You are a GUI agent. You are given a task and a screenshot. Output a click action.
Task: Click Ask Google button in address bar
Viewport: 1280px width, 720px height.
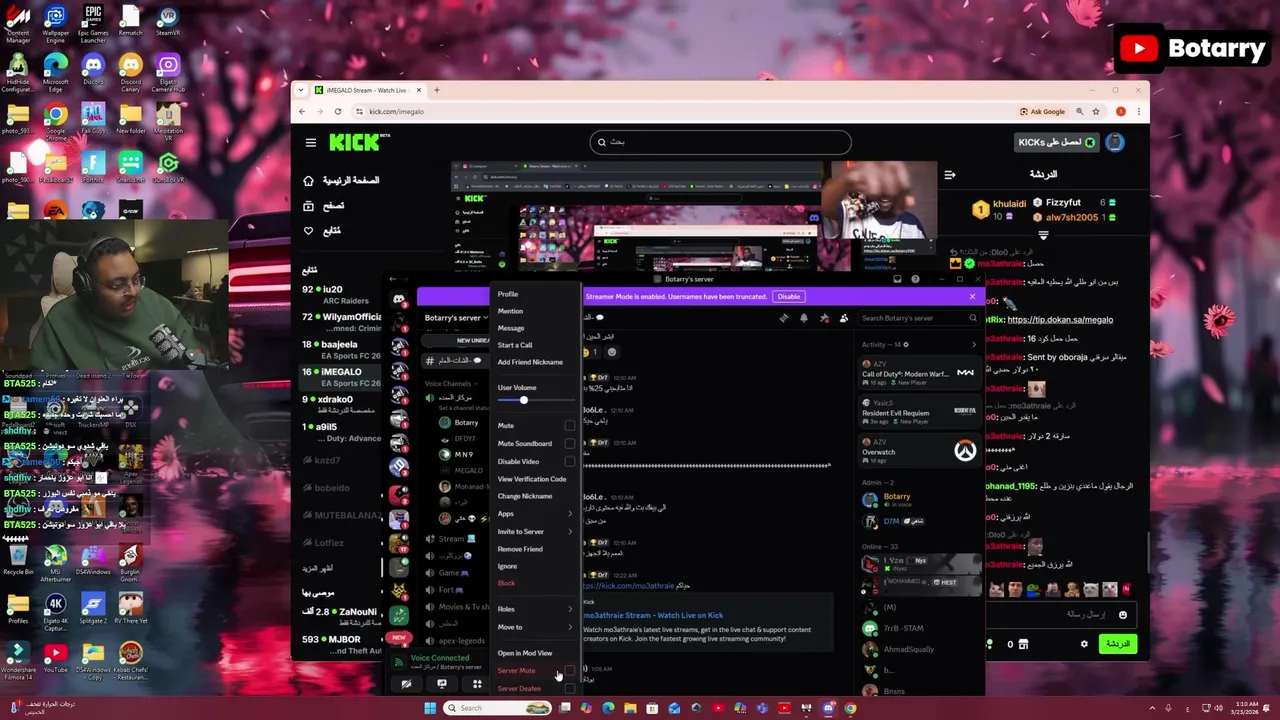[1043, 111]
